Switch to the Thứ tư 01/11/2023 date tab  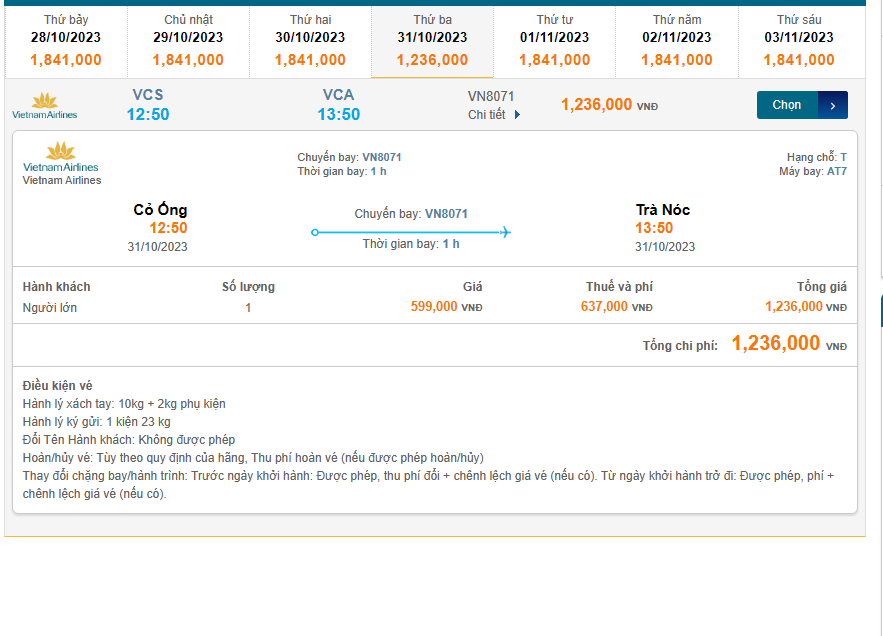(554, 36)
